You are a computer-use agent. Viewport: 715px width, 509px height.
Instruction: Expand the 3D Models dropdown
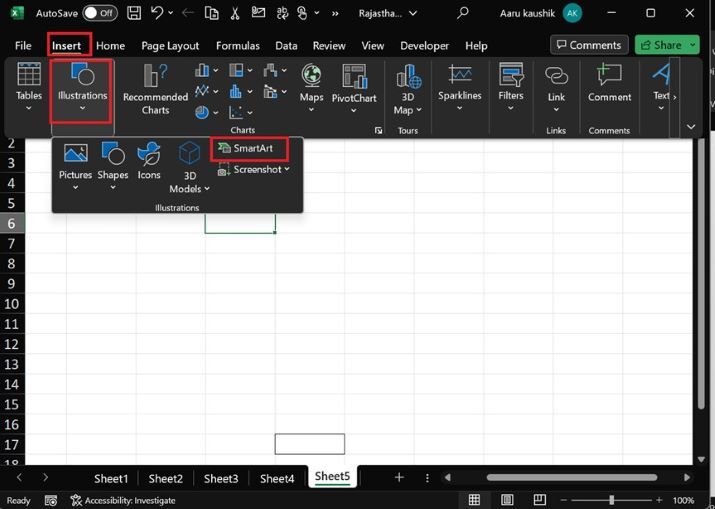189,167
